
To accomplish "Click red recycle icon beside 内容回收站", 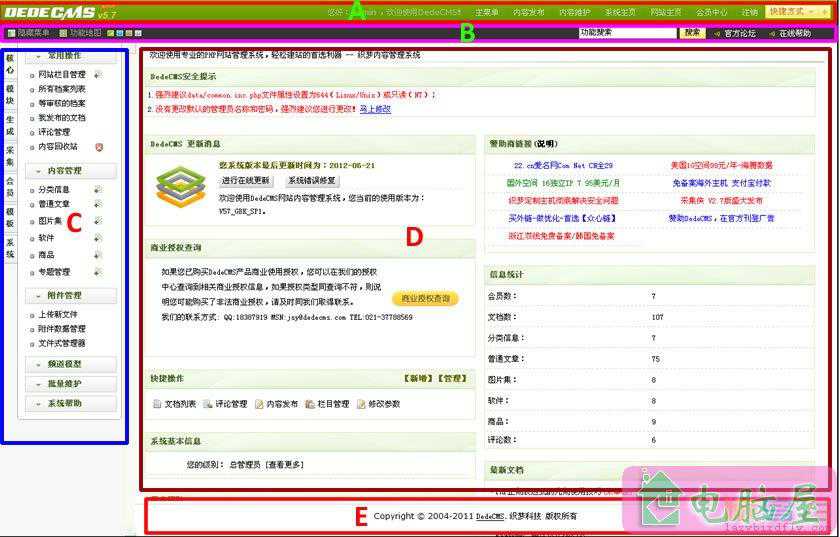I will point(99,147).
